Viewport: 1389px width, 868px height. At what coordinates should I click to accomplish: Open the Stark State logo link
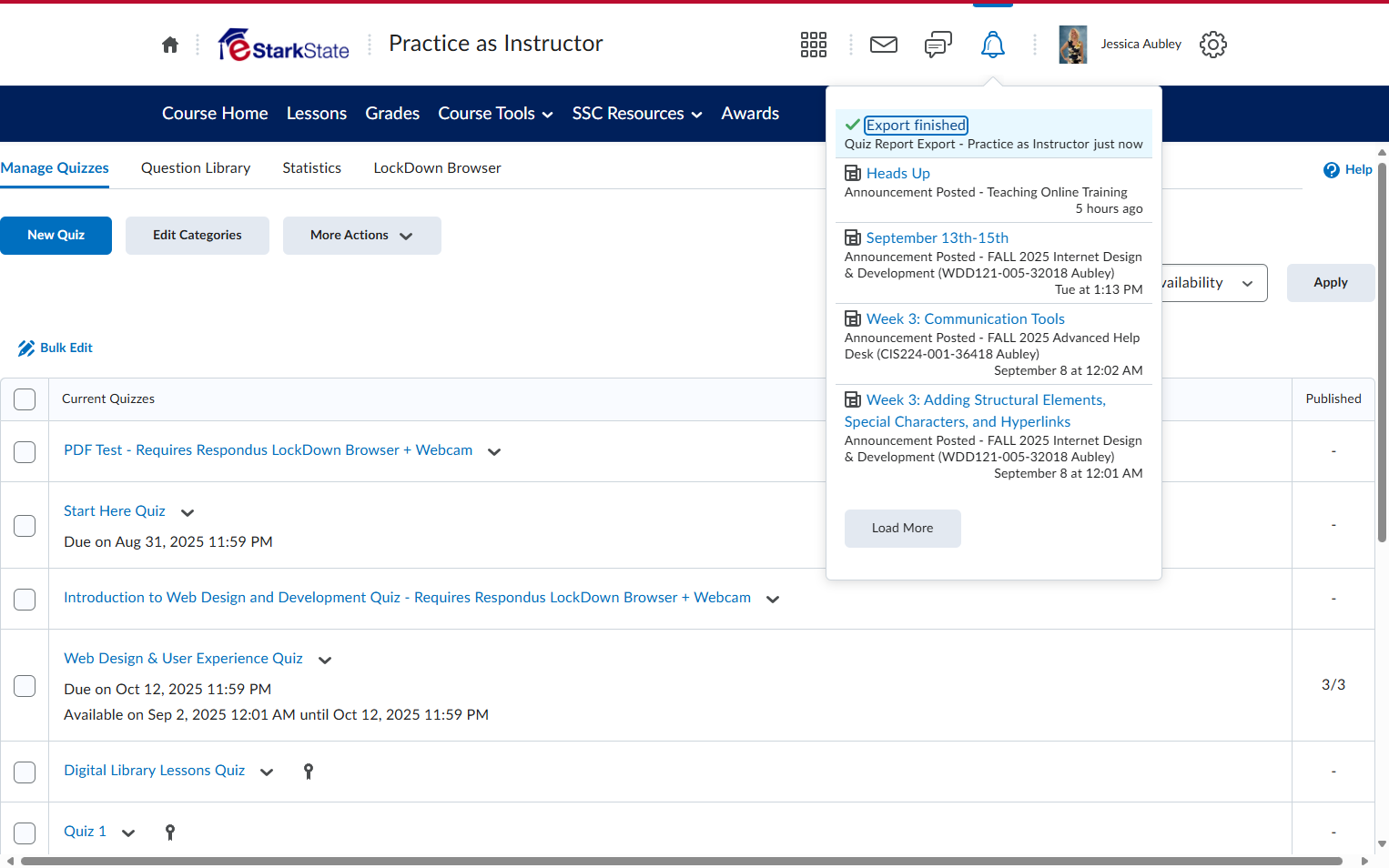pyautogui.click(x=284, y=45)
